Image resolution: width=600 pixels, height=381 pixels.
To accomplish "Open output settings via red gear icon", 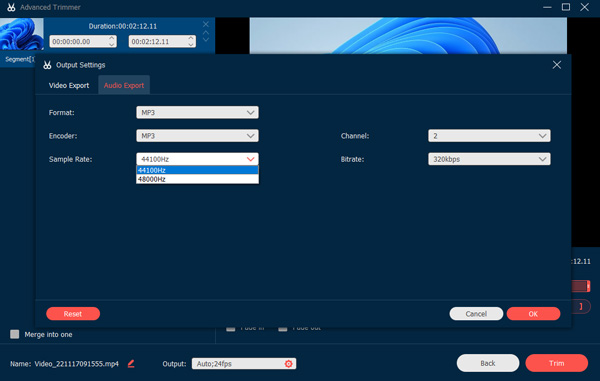I will point(289,364).
